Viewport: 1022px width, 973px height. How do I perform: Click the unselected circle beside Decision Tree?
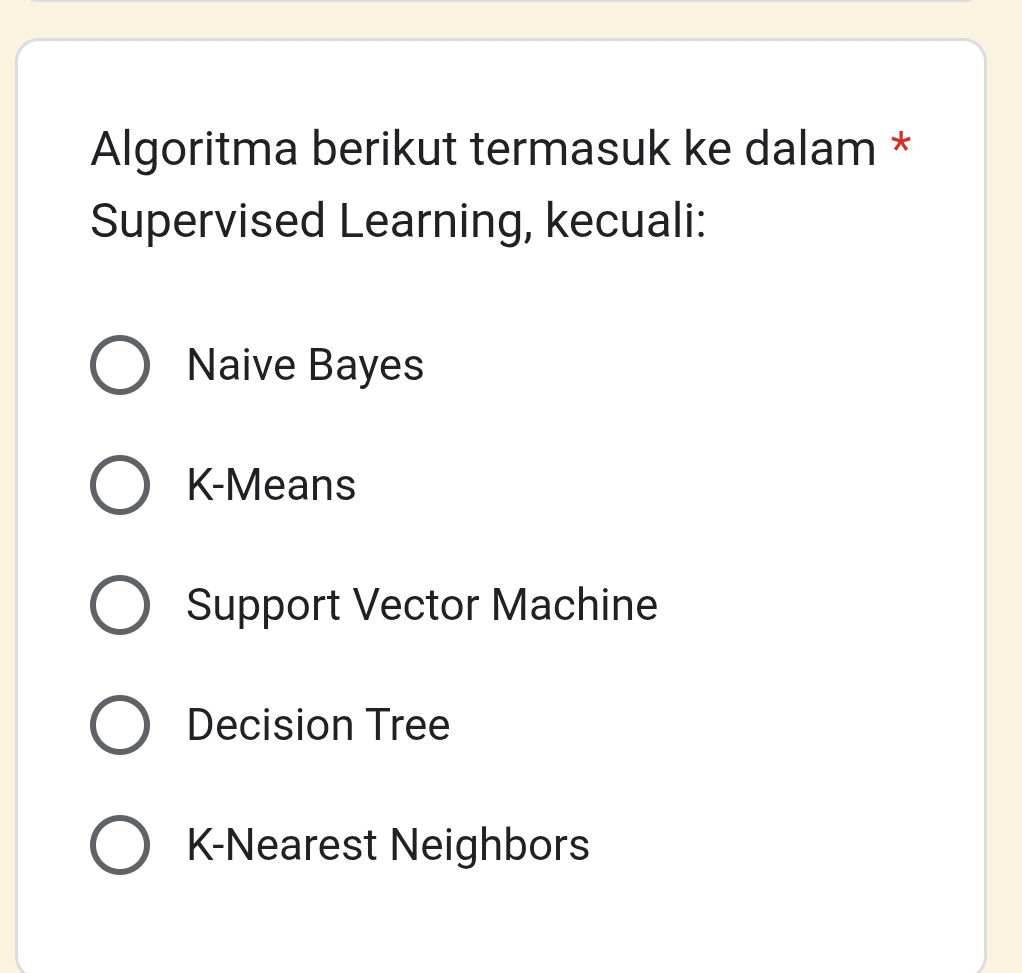pyautogui.click(x=120, y=725)
